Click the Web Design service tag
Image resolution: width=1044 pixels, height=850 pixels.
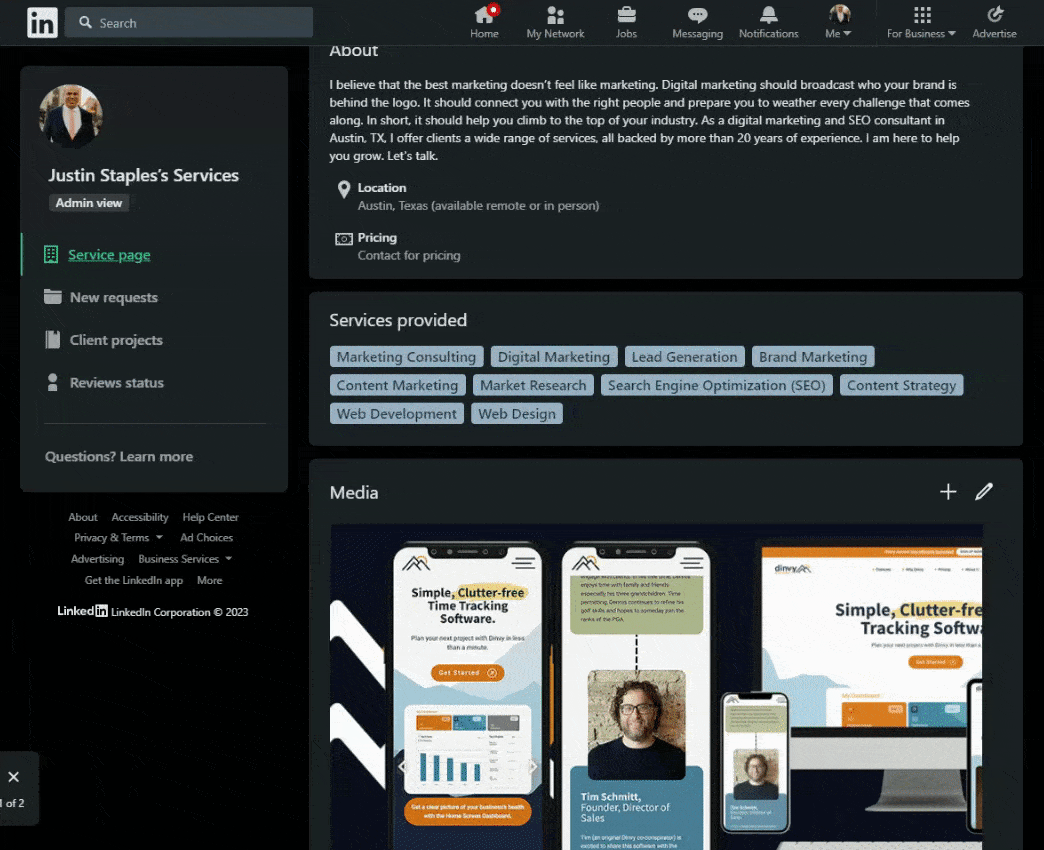click(517, 414)
